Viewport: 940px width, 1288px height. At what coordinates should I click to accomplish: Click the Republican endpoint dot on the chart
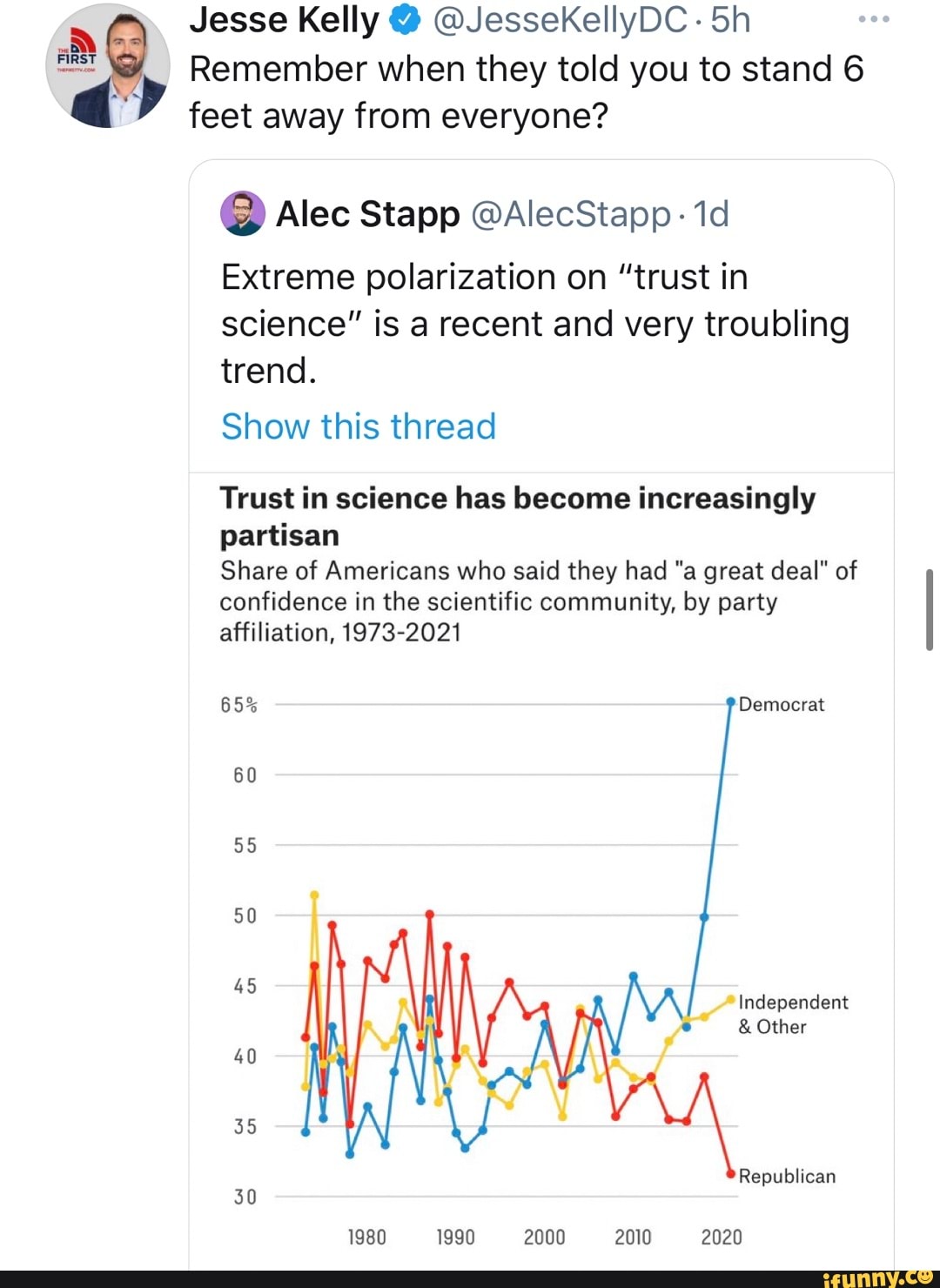[730, 1173]
